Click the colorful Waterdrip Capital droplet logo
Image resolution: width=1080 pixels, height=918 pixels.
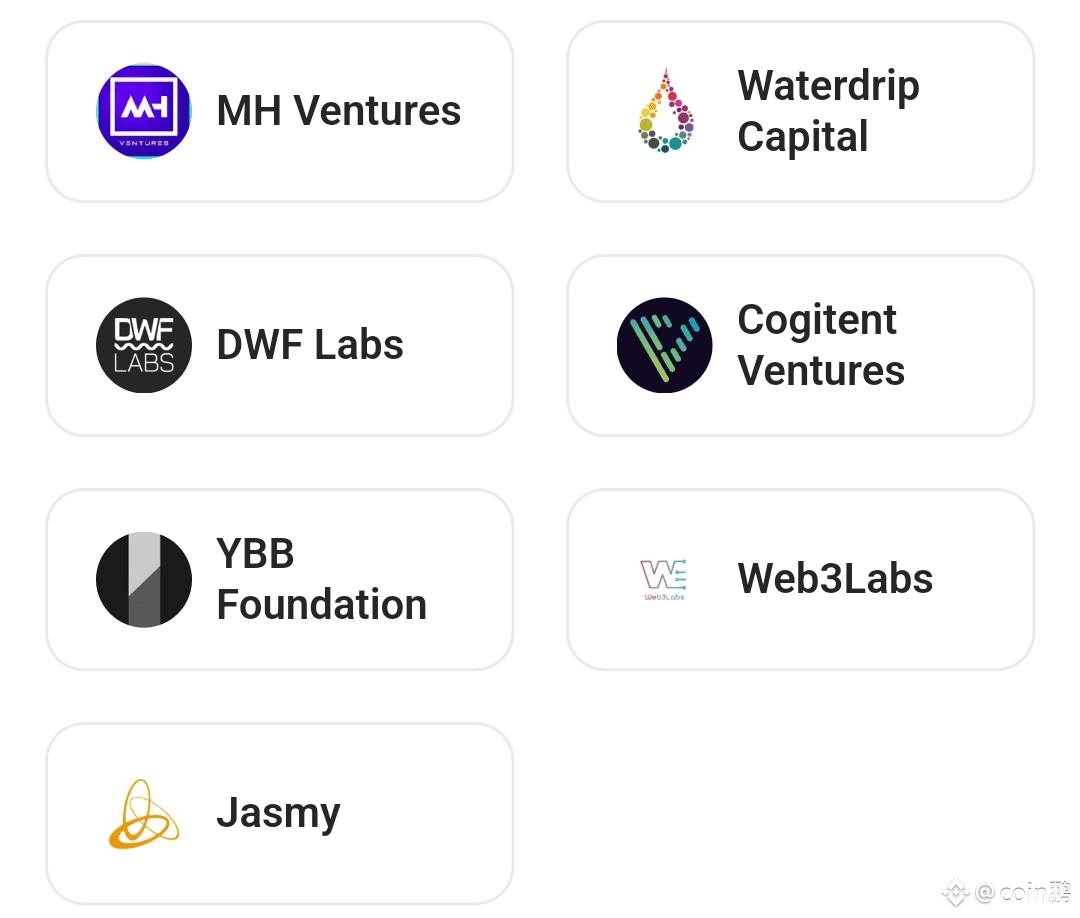tap(665, 111)
